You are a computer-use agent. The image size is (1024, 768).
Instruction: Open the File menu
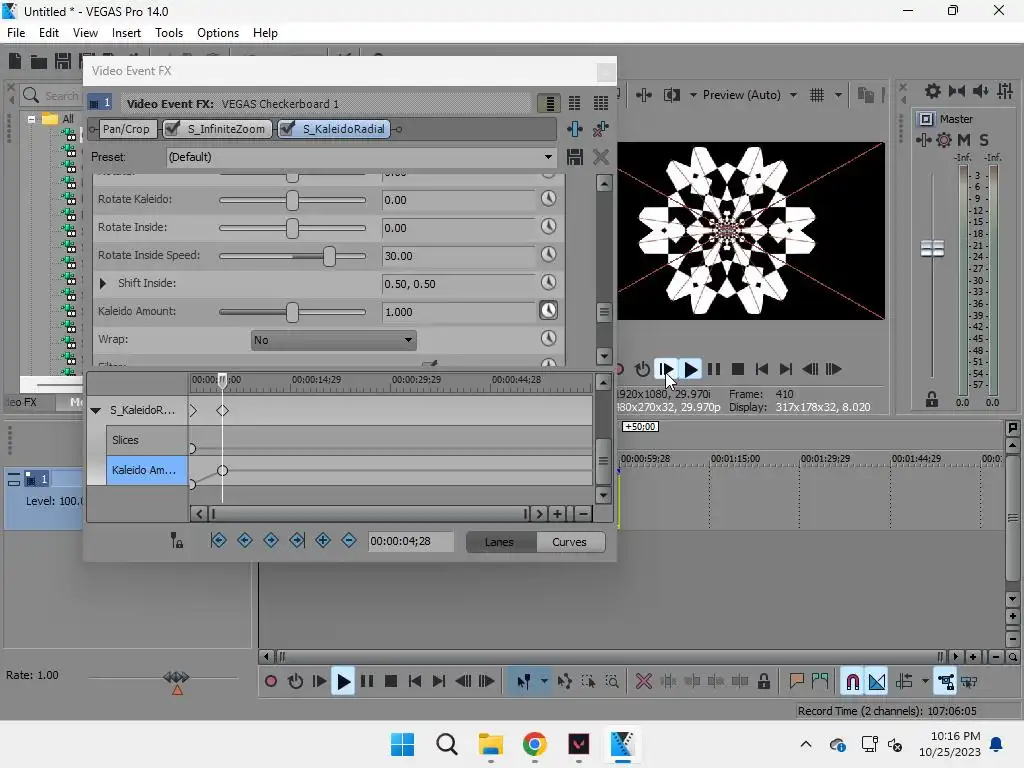pyautogui.click(x=16, y=33)
